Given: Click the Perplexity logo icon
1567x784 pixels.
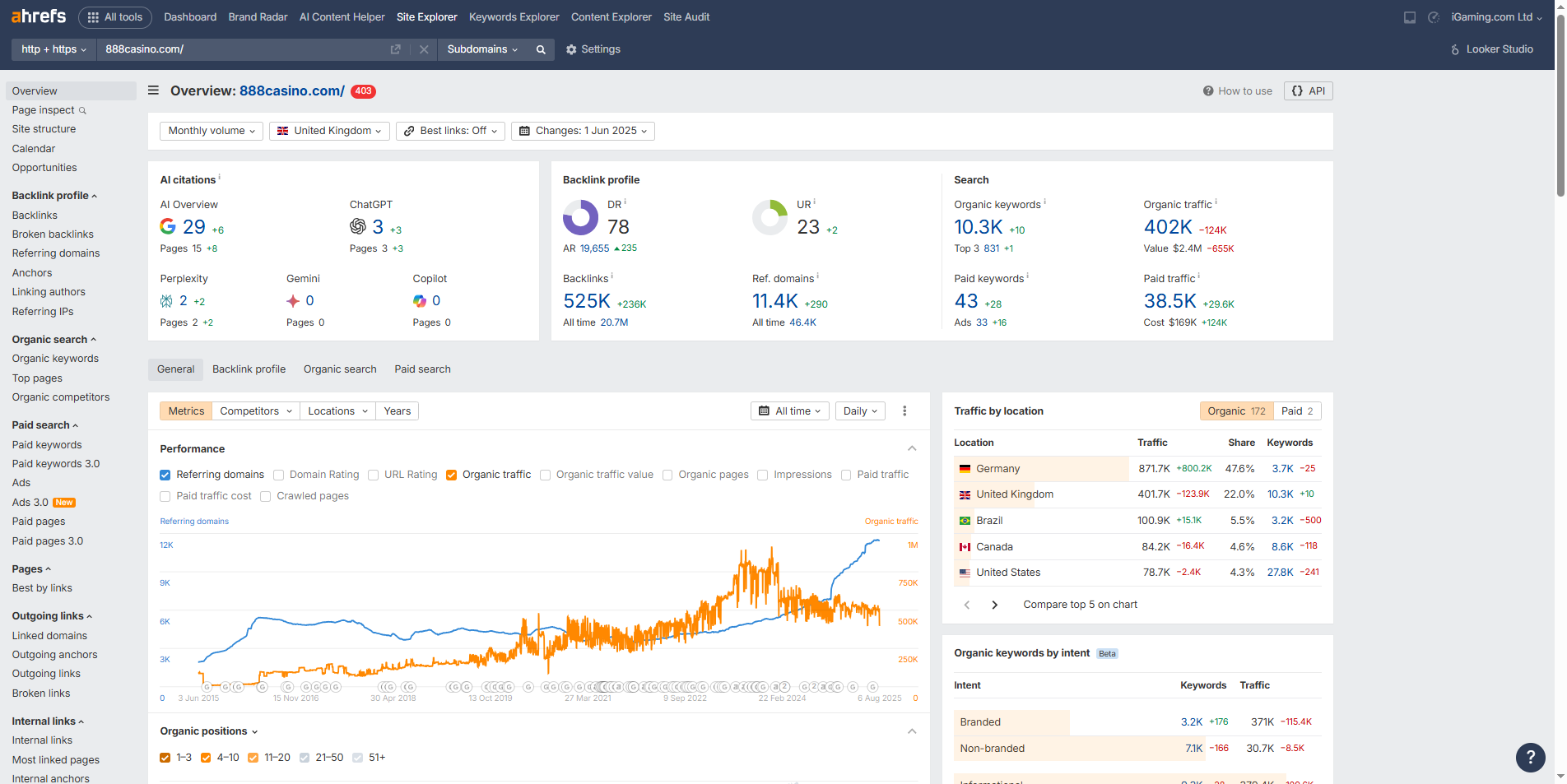Looking at the screenshot, I should click(166, 301).
